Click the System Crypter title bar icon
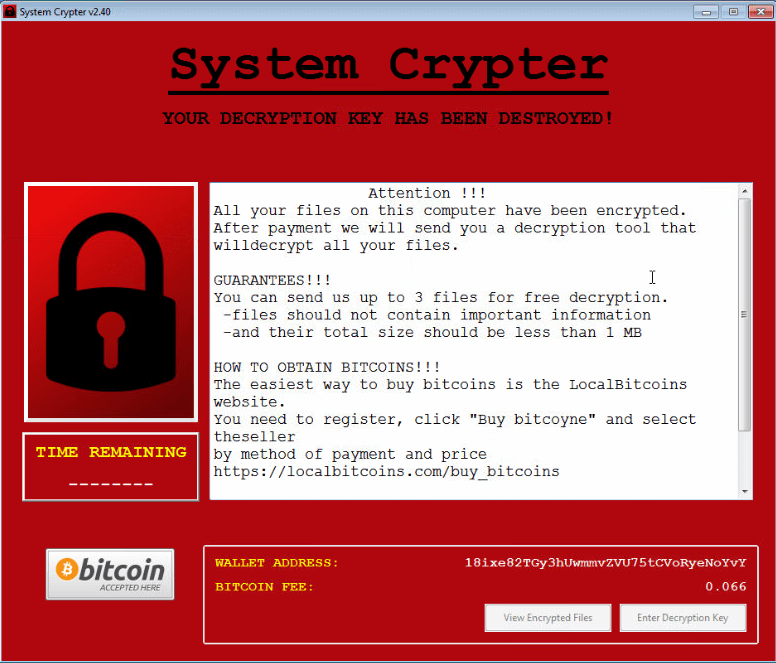Viewport: 776px width, 663px height. (x=9, y=11)
